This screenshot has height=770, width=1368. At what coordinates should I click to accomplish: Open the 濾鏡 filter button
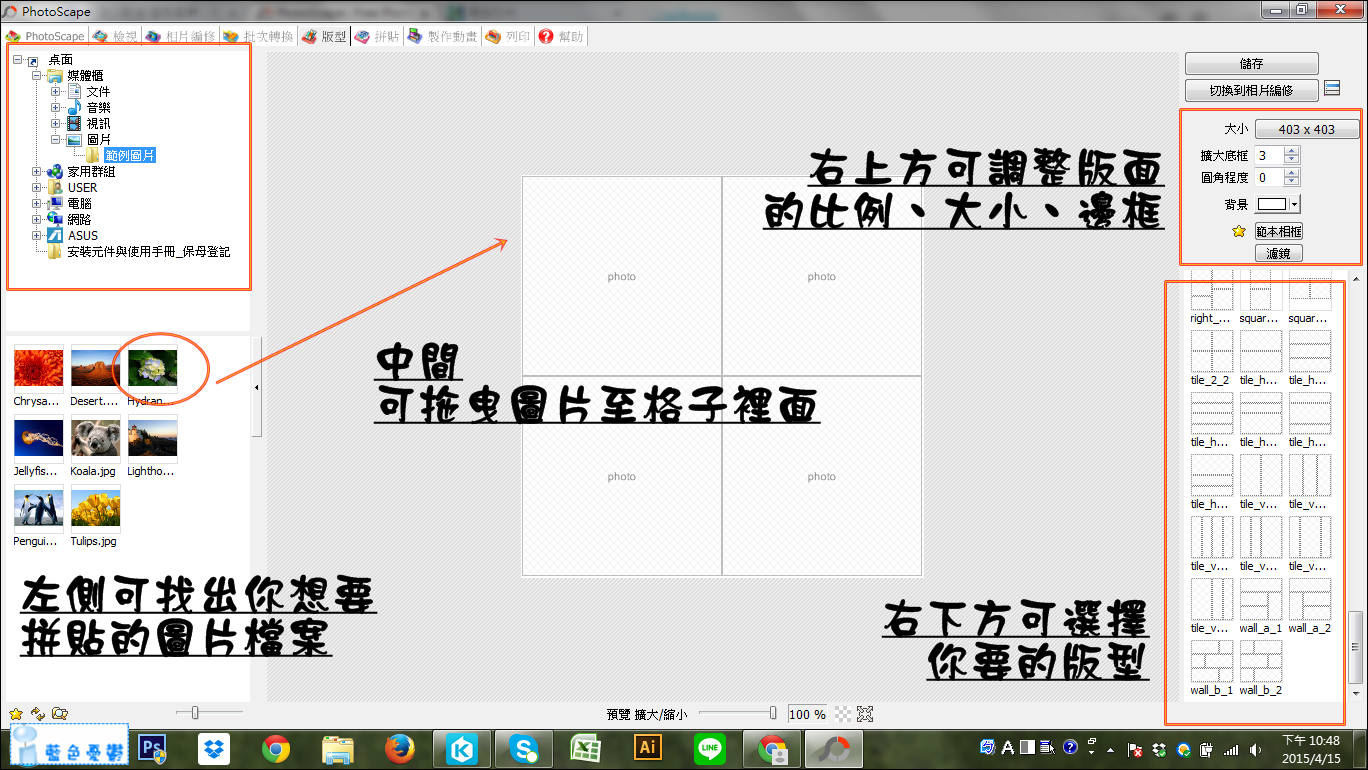click(x=1278, y=252)
